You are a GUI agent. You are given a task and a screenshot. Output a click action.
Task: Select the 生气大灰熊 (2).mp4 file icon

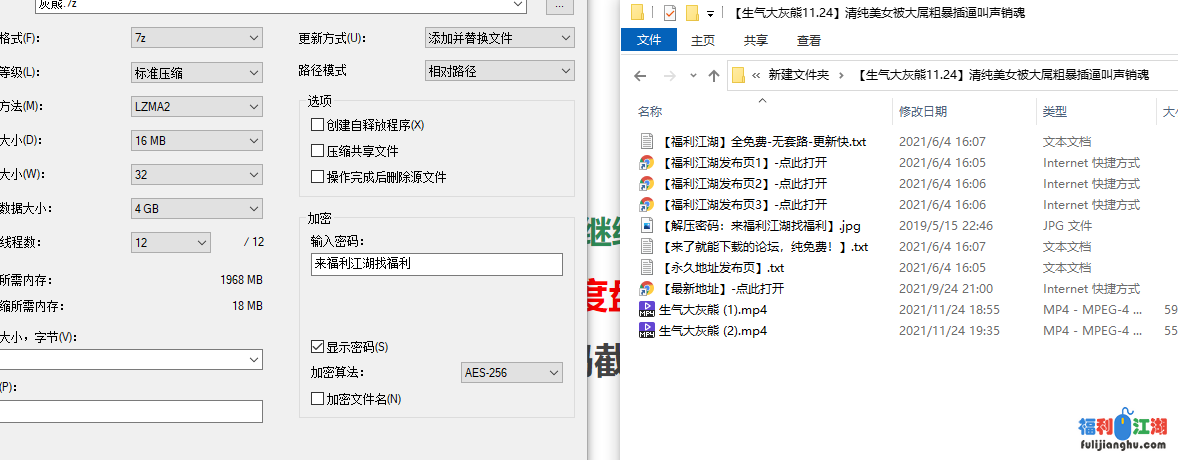[x=646, y=331]
